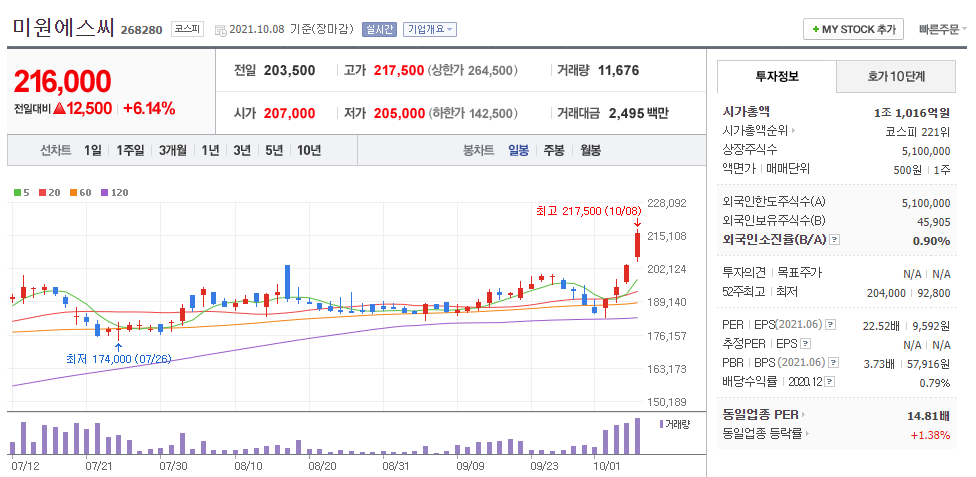Click the MY STOCK 추가 button
Screen dimensions: 976x477
click(853, 29)
